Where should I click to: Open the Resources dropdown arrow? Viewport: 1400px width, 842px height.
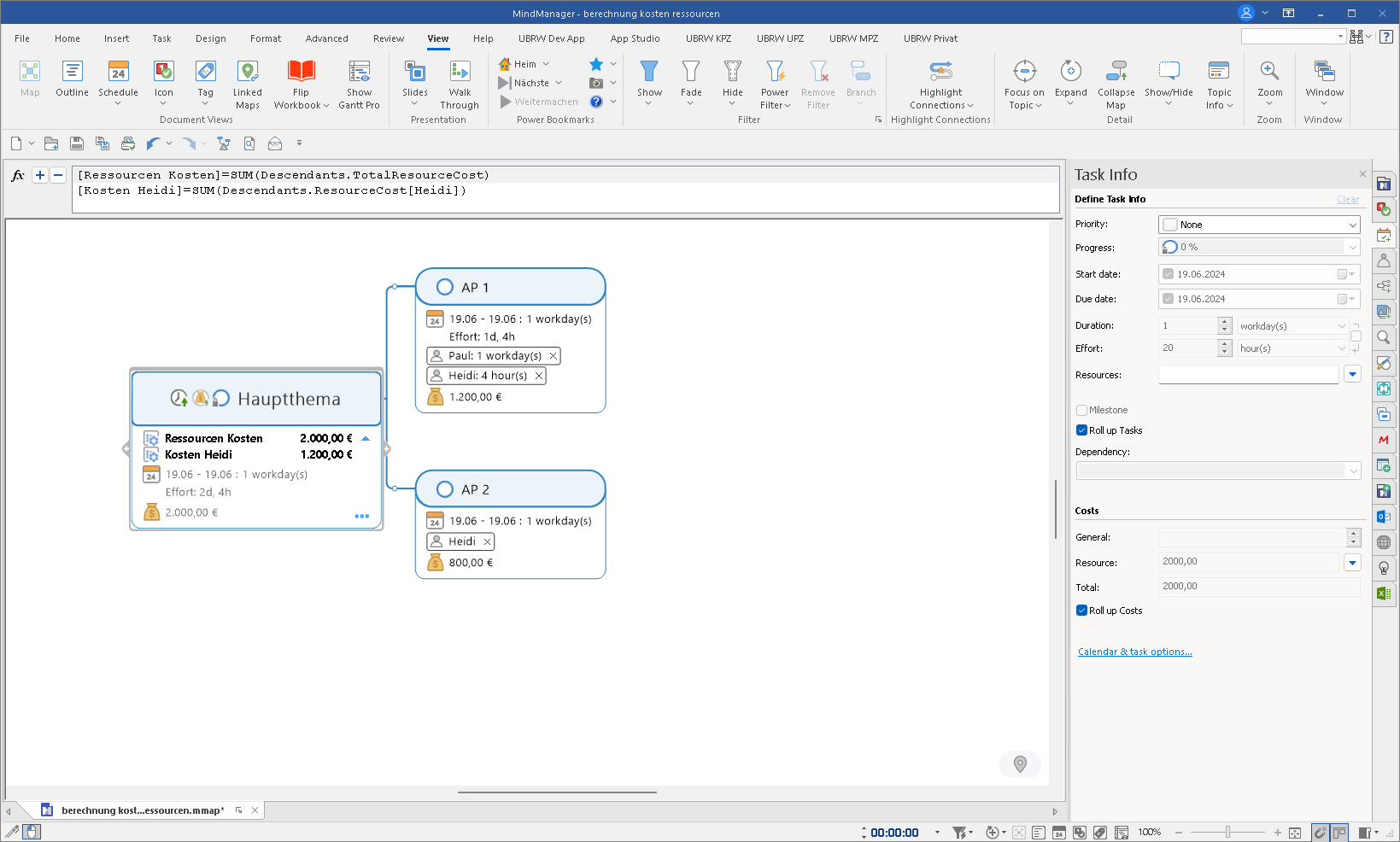point(1352,374)
